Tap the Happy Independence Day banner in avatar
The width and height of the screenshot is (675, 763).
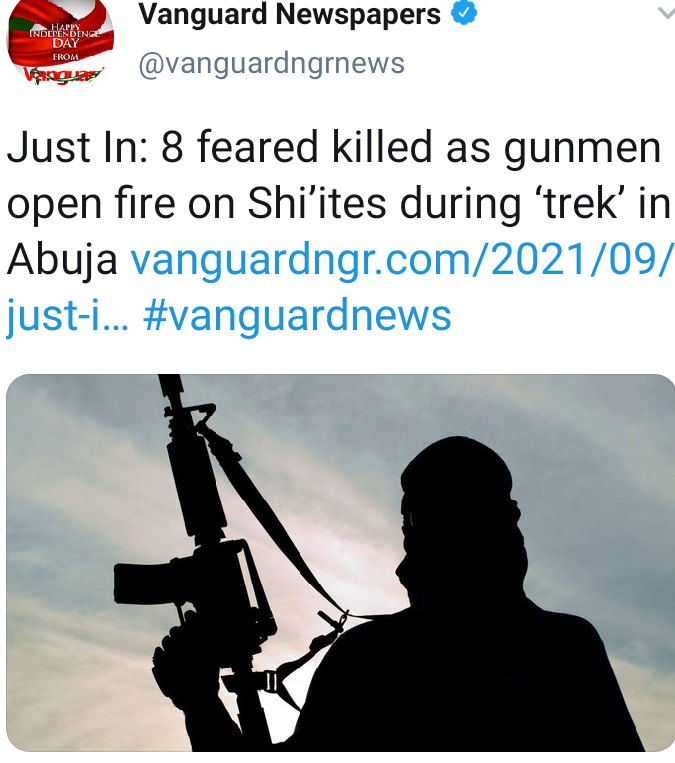click(x=63, y=42)
